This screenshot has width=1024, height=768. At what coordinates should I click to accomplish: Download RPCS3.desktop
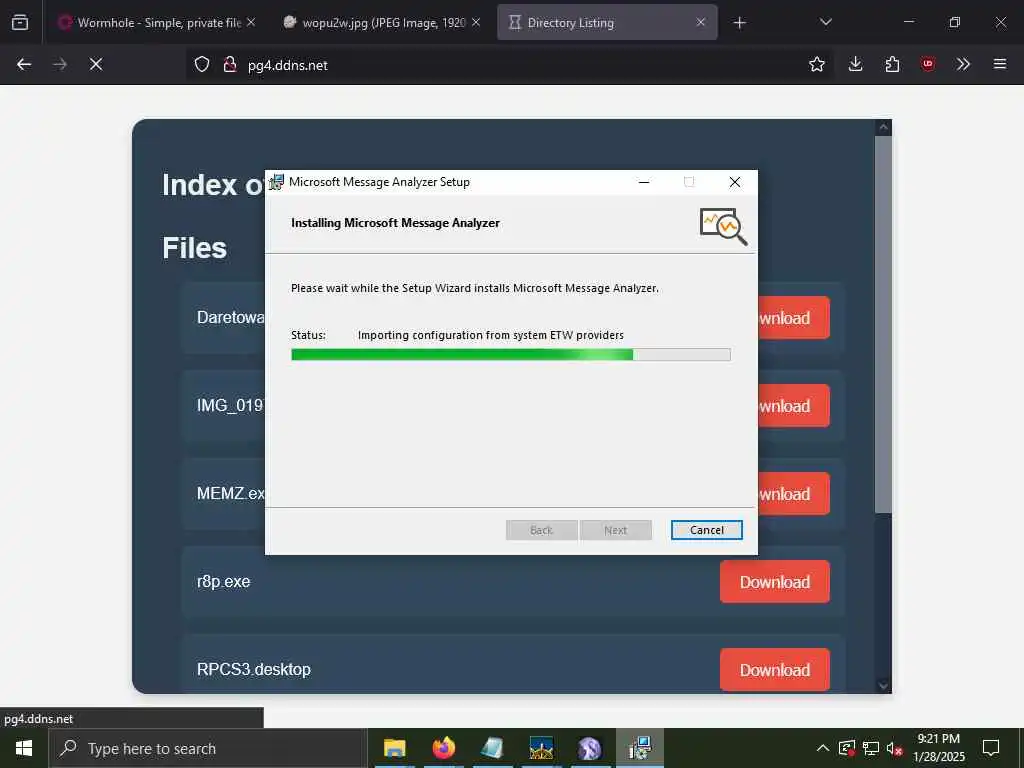coord(775,669)
